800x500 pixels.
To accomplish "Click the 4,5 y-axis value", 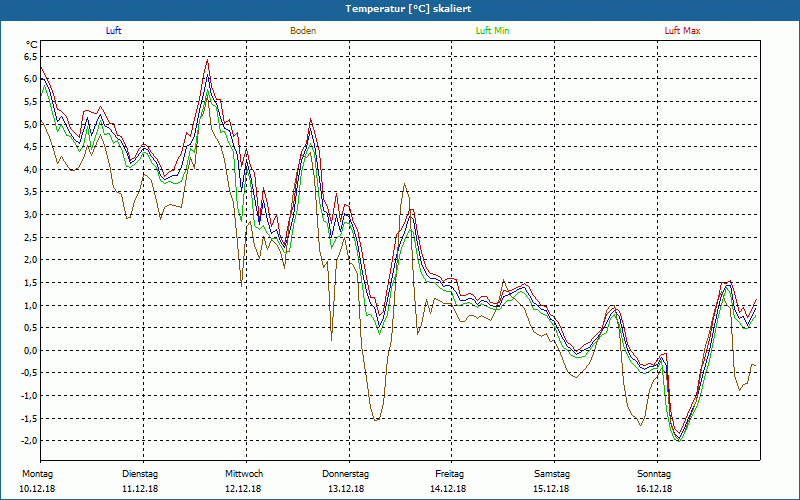I will pos(31,146).
